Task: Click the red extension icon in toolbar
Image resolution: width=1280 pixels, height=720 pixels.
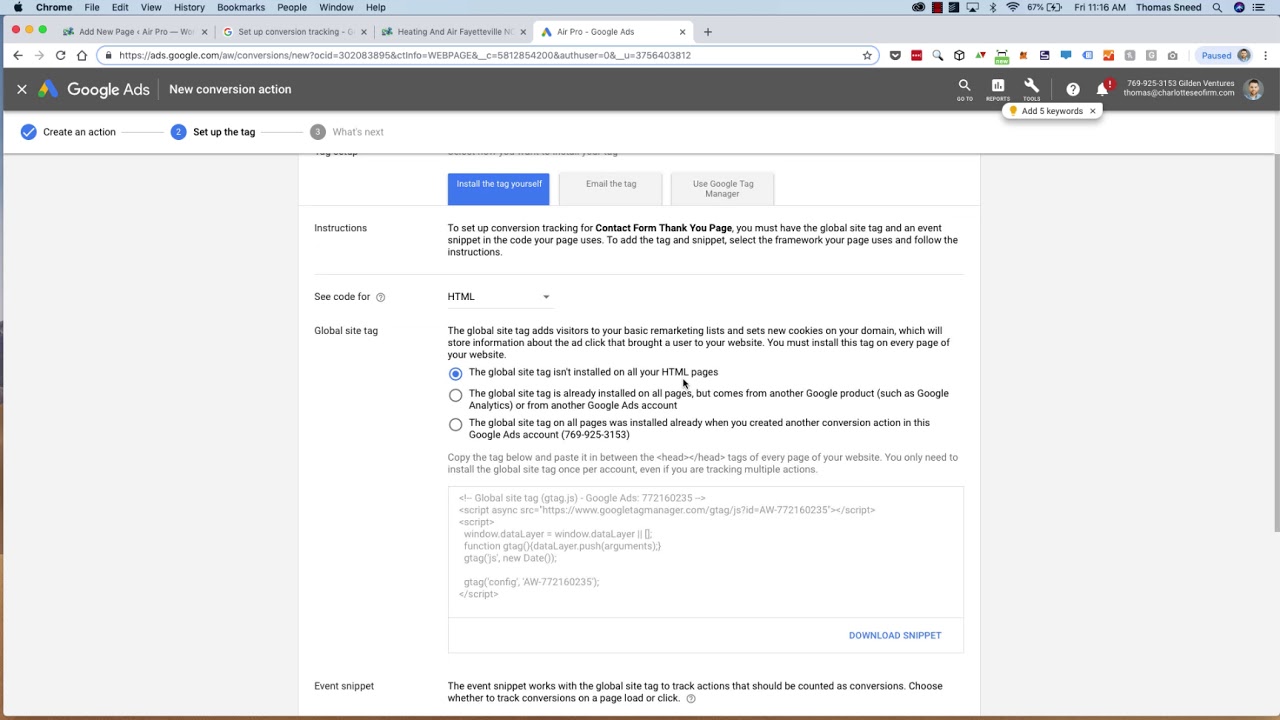Action: coord(916,55)
